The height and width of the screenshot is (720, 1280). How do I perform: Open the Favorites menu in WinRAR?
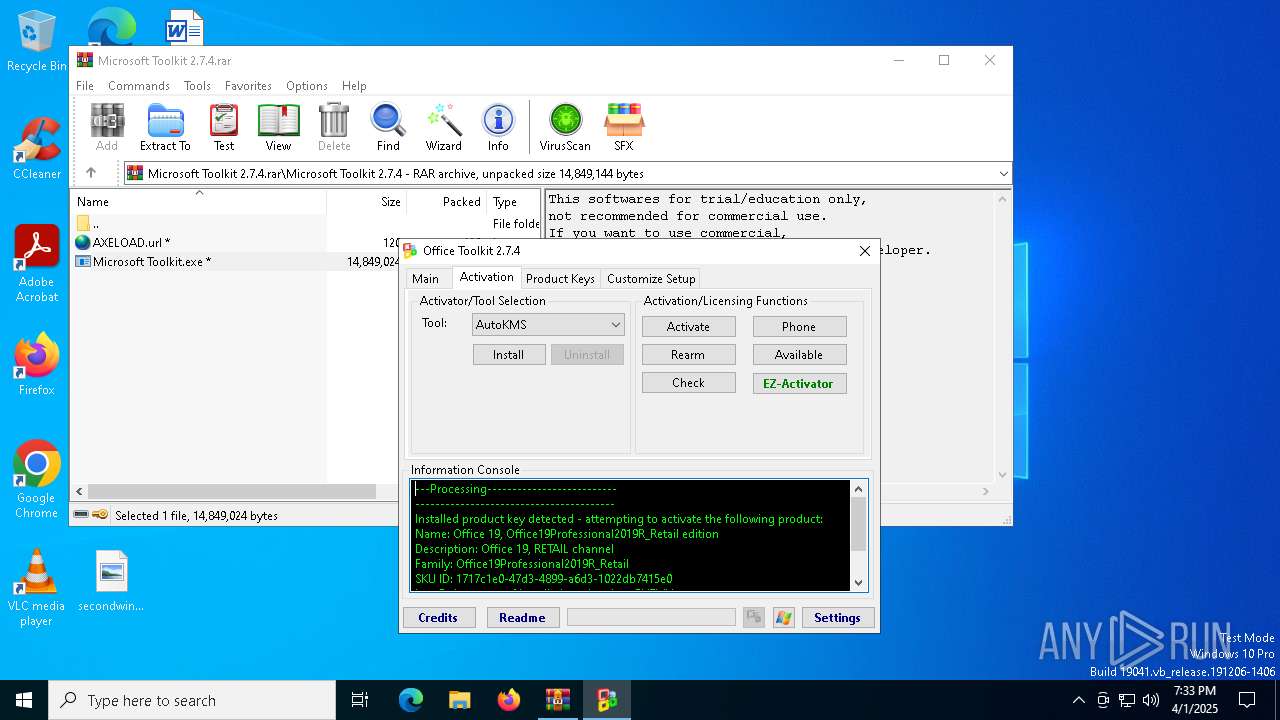(x=248, y=86)
